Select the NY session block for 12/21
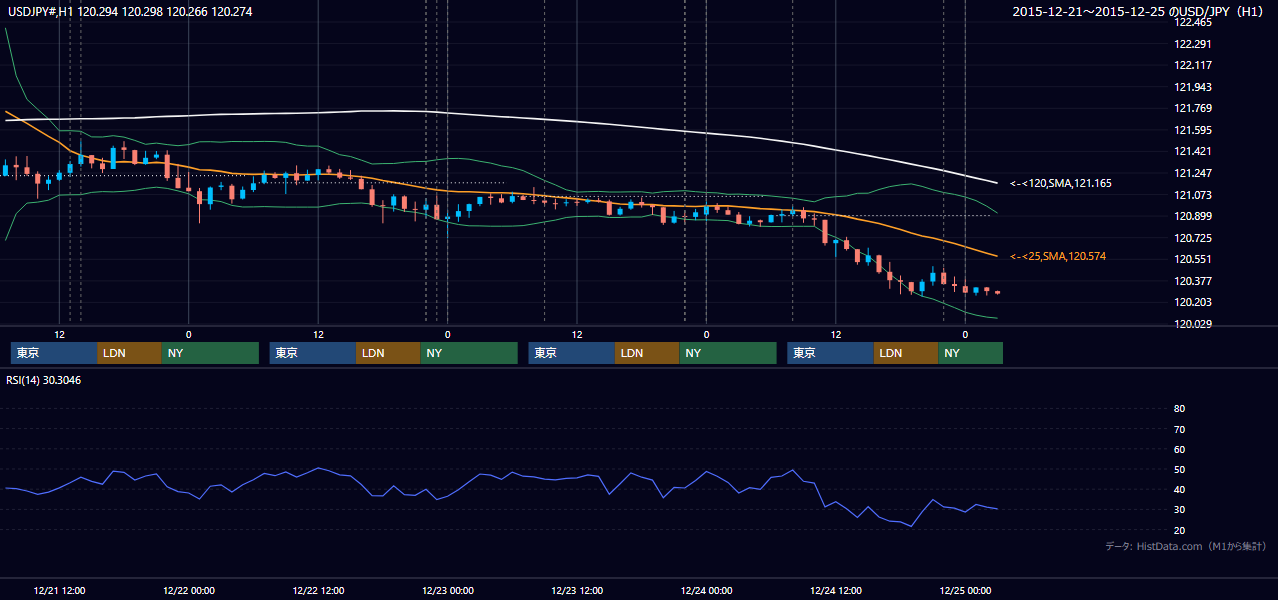The height and width of the screenshot is (600, 1278). coord(210,353)
